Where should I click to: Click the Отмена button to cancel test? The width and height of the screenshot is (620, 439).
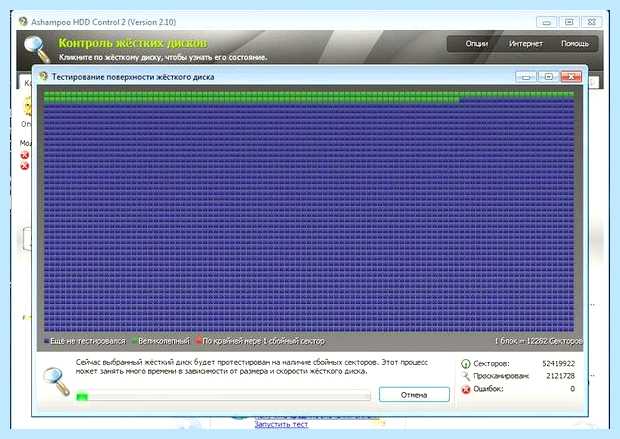click(x=414, y=395)
